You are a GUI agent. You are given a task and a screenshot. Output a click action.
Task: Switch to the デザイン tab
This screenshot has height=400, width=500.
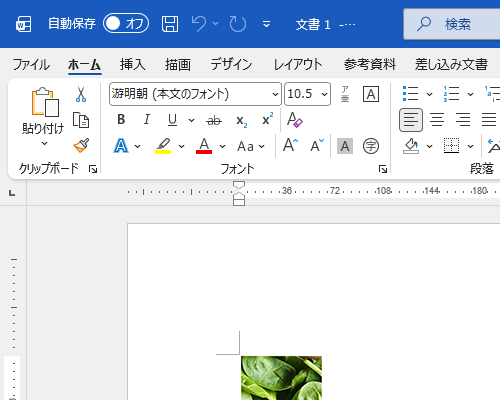pos(231,64)
